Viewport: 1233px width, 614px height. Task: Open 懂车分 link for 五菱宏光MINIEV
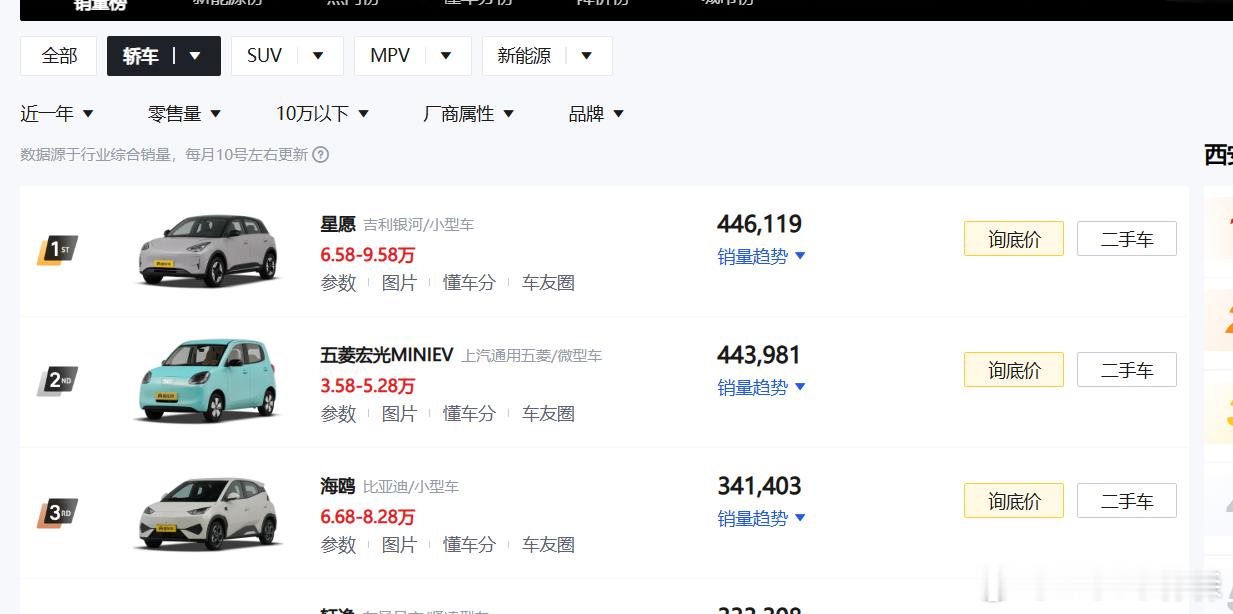(x=469, y=414)
